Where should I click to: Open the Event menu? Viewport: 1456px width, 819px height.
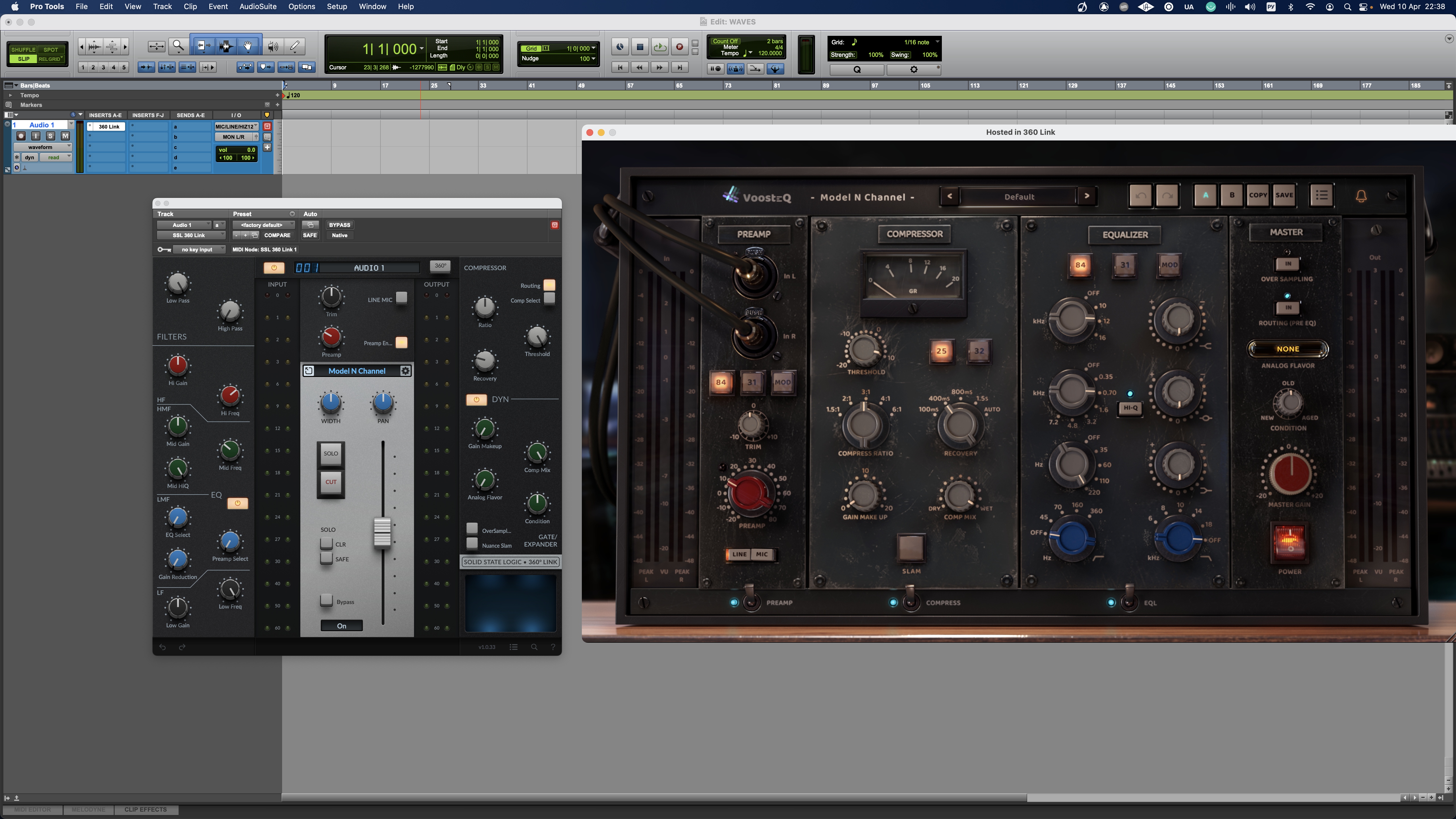(x=218, y=7)
